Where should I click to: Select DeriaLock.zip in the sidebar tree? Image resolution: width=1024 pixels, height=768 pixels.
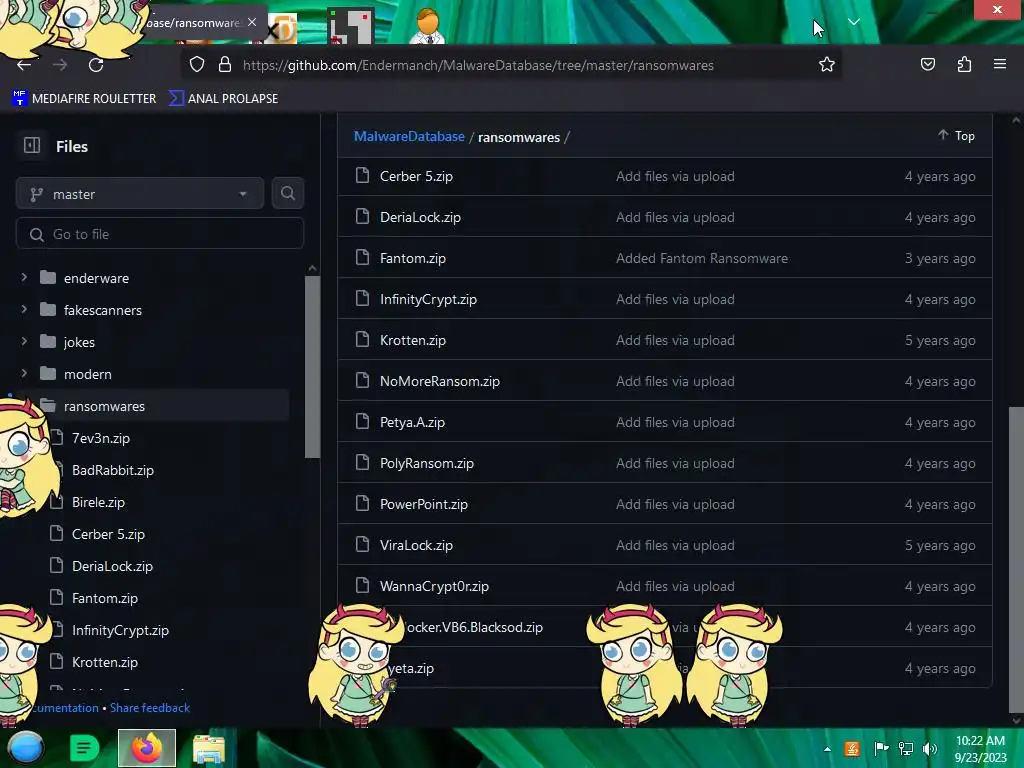point(112,566)
